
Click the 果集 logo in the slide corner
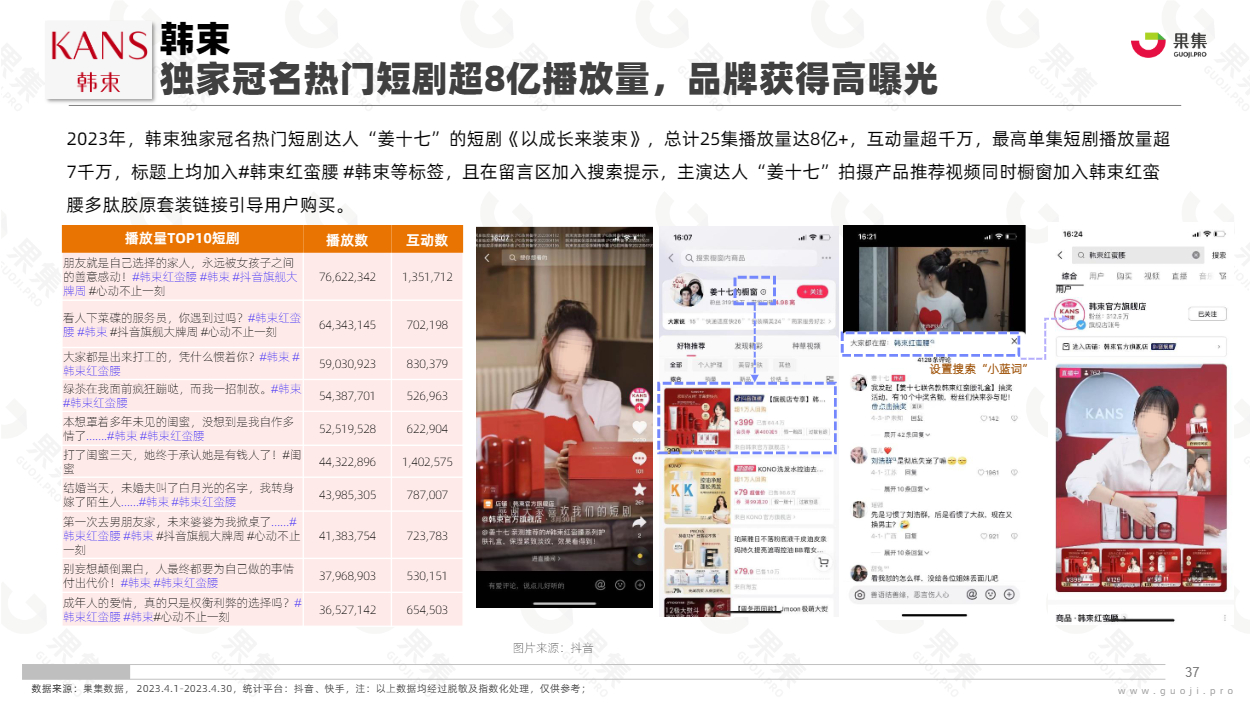1169,44
